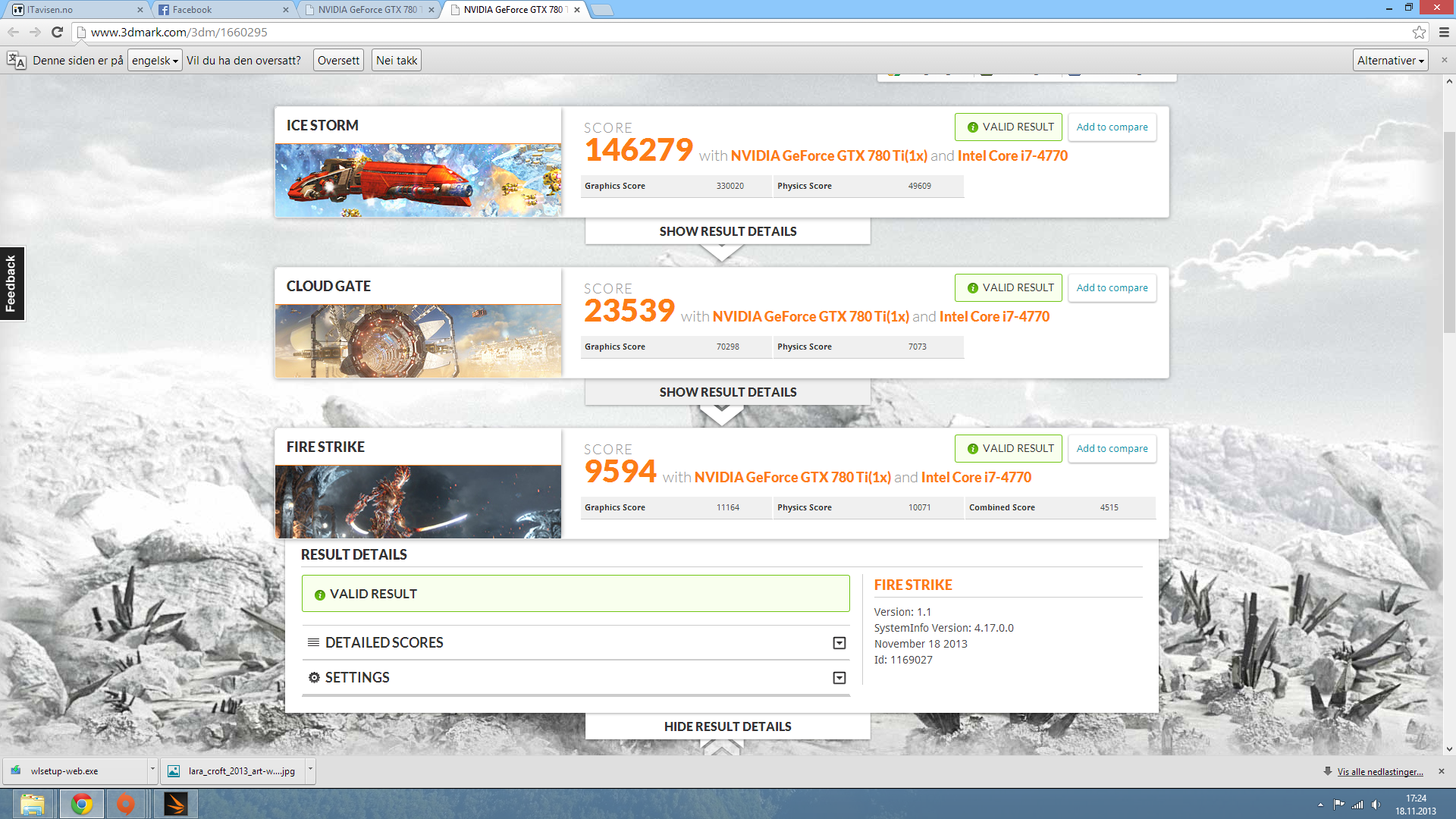This screenshot has width=1456, height=819.
Task: Click the Ice Storm valid result info icon
Action: 972,127
